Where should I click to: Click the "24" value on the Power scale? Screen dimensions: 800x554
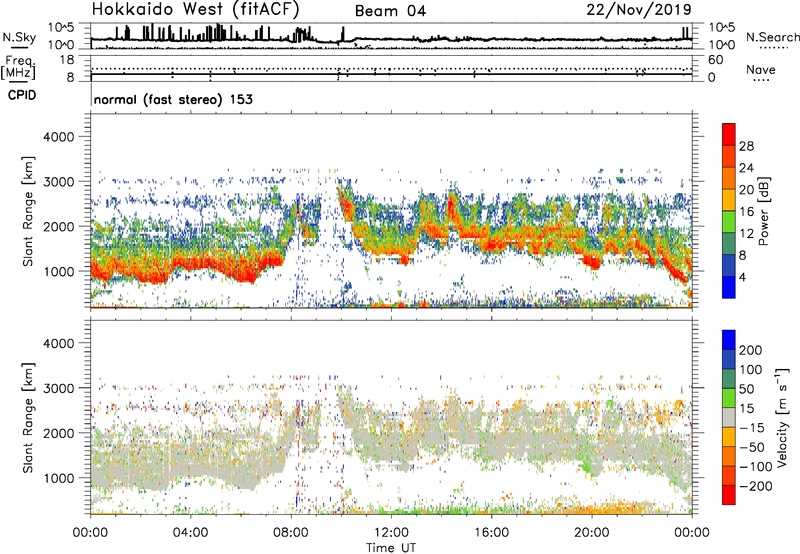coord(746,168)
